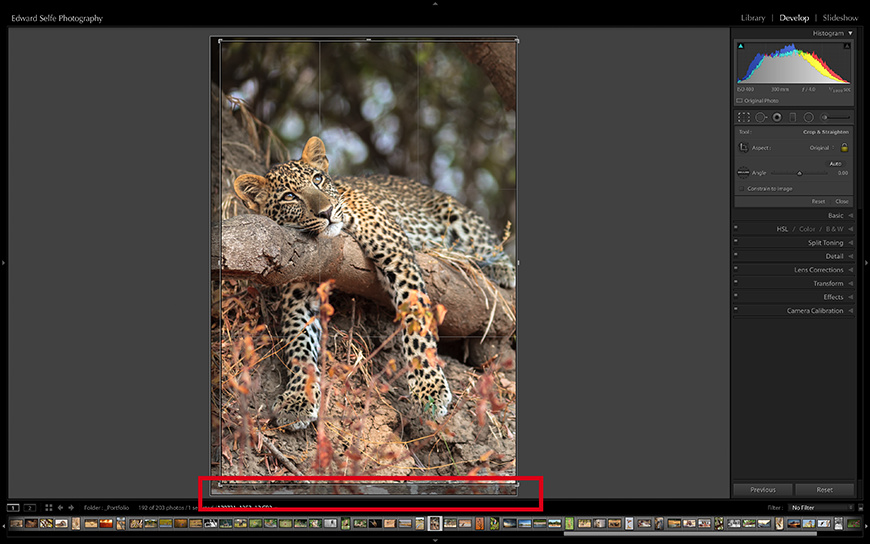
Task: Click the Crop Frame tool next to Aspect
Action: click(743, 148)
